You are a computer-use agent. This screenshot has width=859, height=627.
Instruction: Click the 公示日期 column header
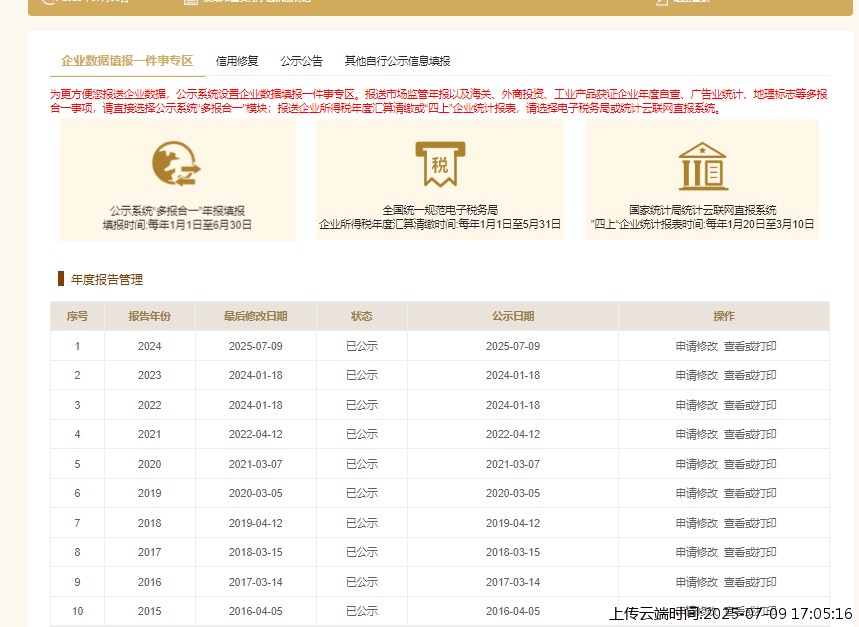tap(513, 316)
